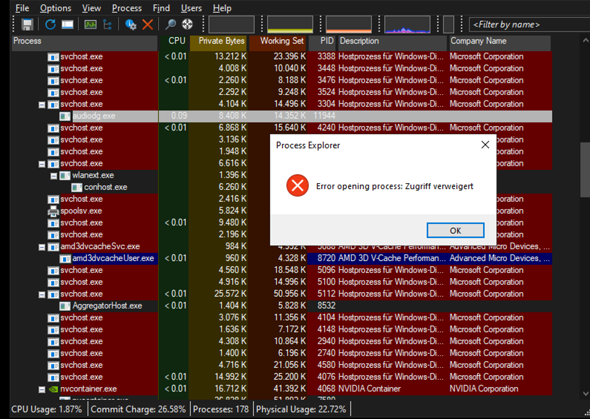Image resolution: width=590 pixels, height=419 pixels.
Task: Click svchost.exe icon in PID 4076 row
Action: tap(53, 377)
